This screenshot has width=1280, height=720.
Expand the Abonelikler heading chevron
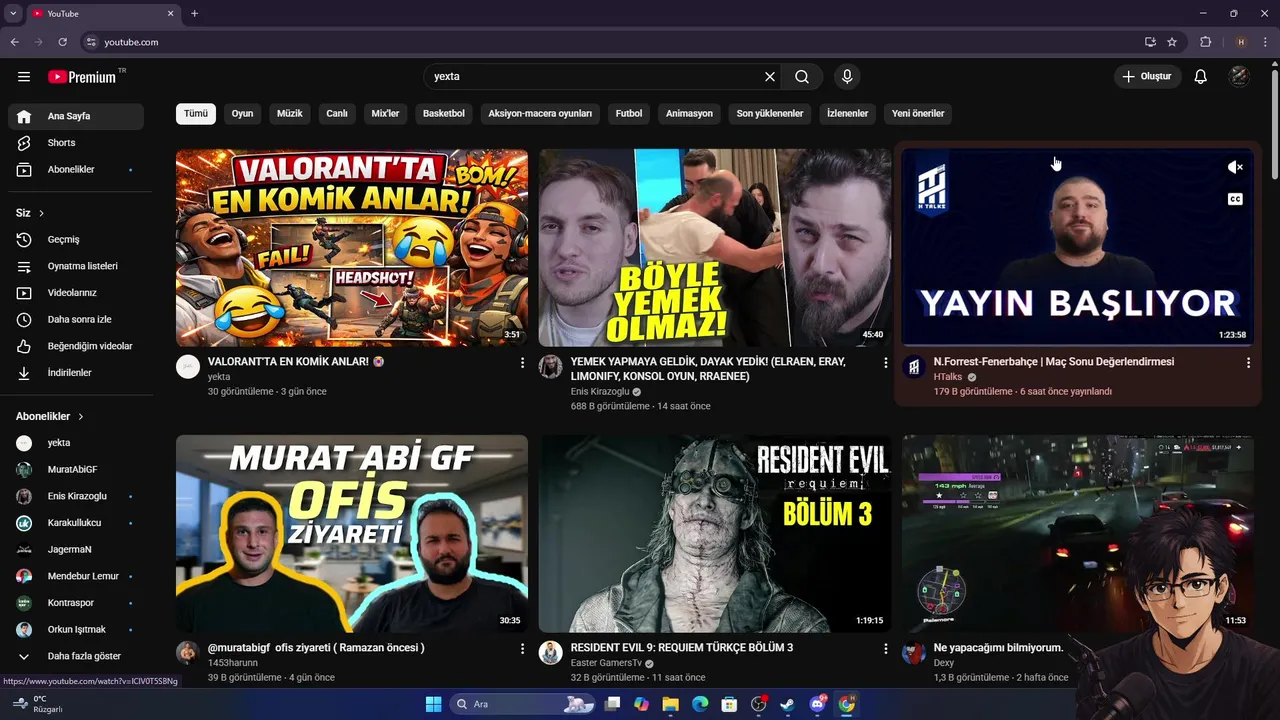pyautogui.click(x=81, y=416)
